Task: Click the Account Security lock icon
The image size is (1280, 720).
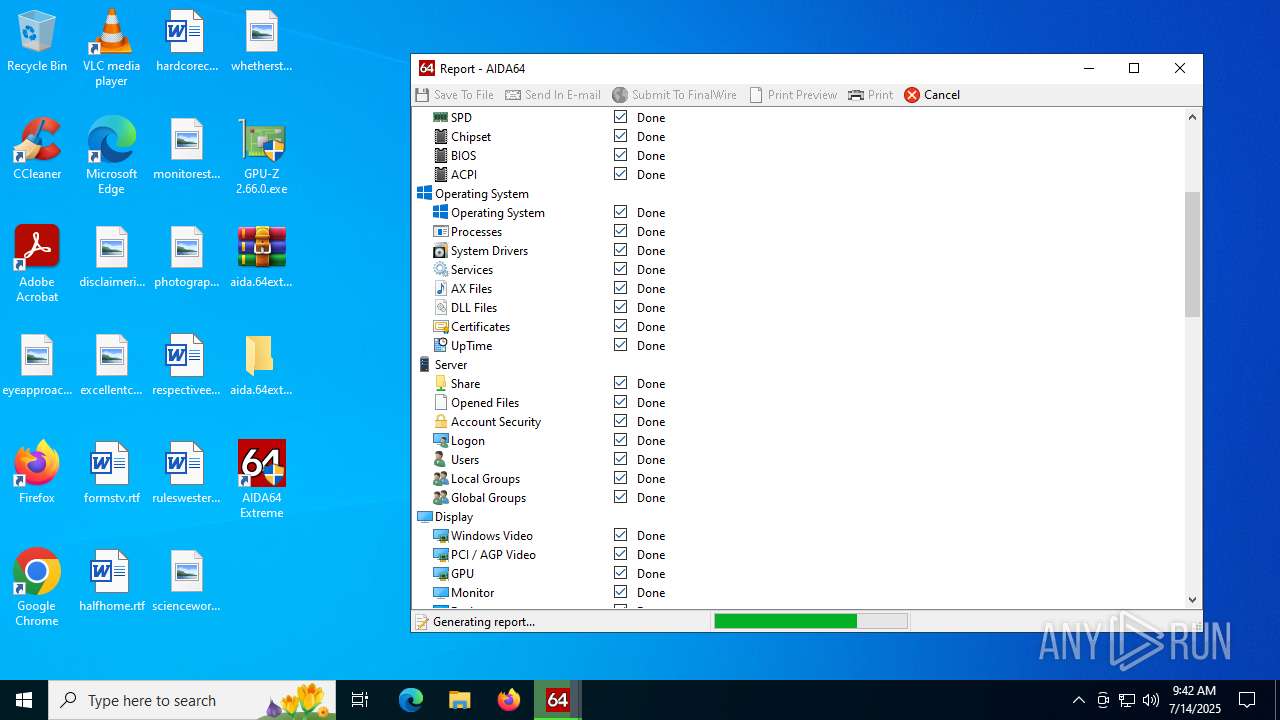Action: pos(440,421)
